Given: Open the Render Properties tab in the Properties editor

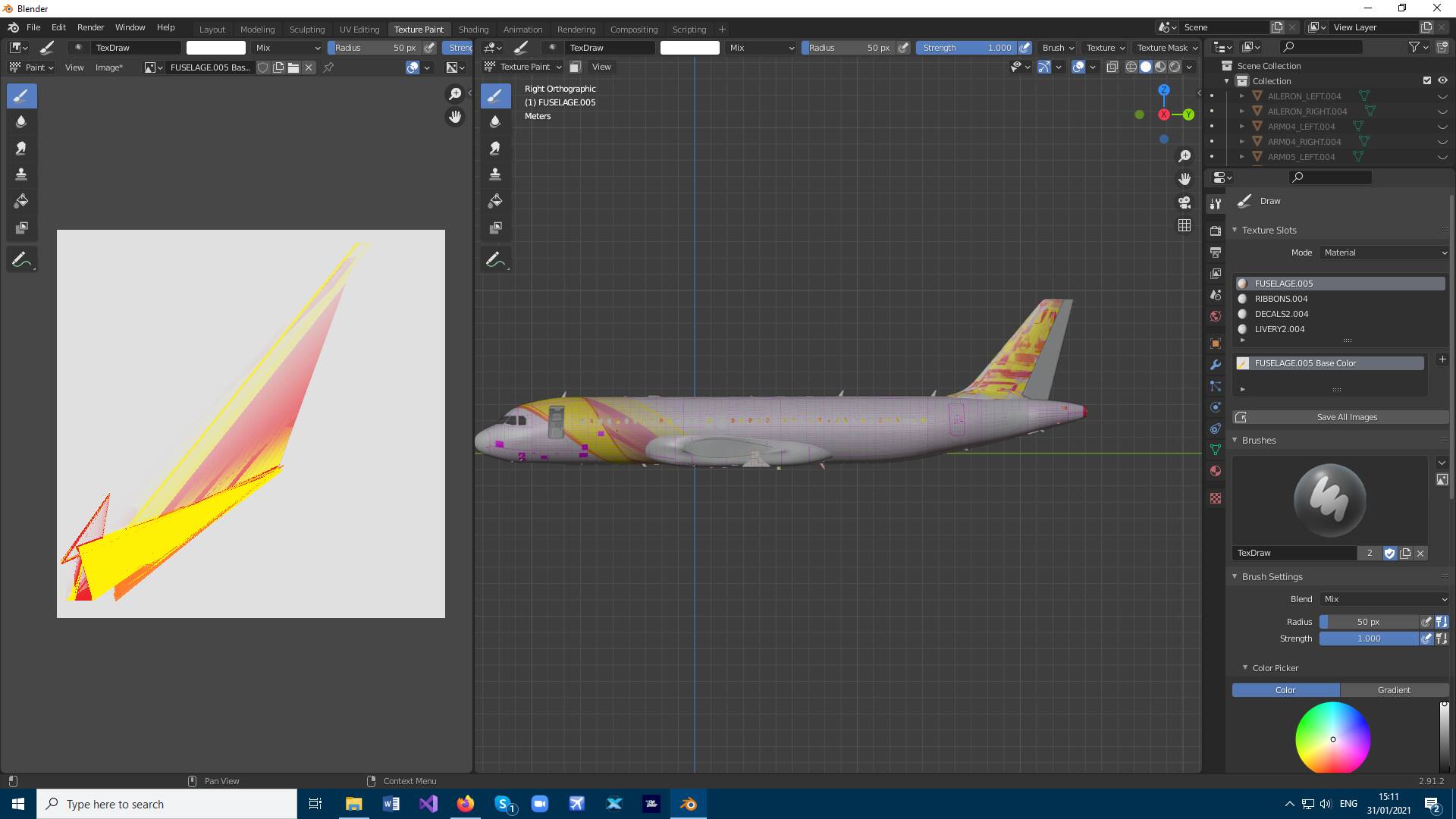Looking at the screenshot, I should (x=1216, y=231).
